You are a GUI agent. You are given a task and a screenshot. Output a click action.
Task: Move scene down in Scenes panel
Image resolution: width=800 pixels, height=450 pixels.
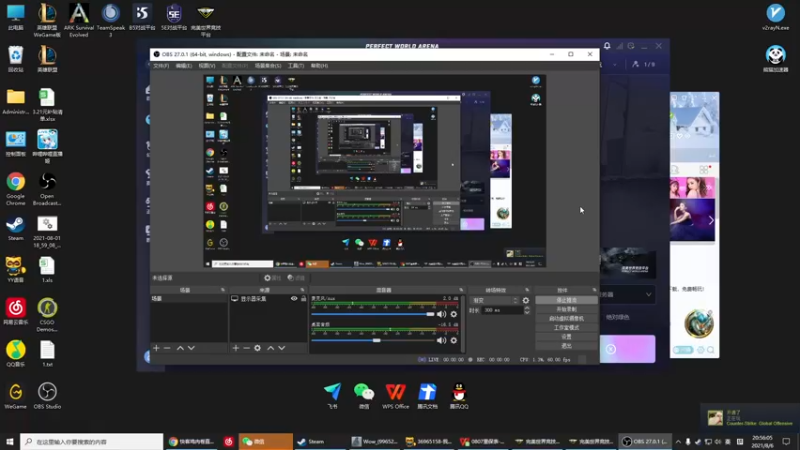191,348
